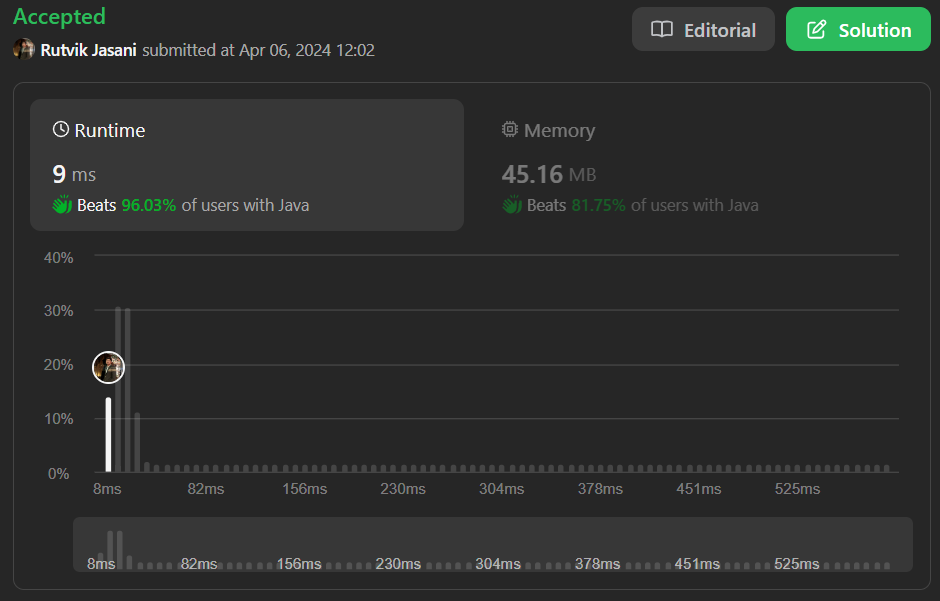The width and height of the screenshot is (940, 601).
Task: Click the user avatar next to Rutvik Jasani
Action: click(x=24, y=49)
